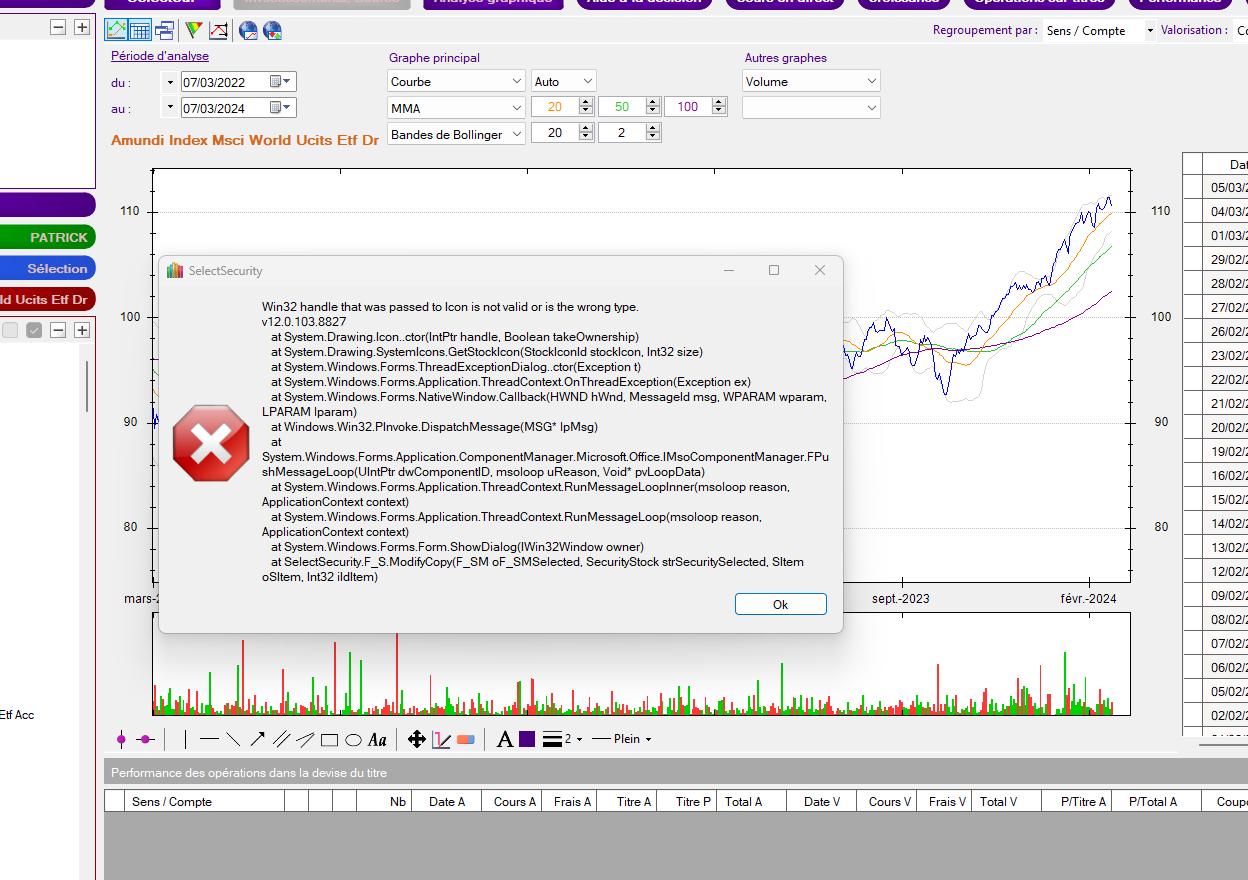Click the chart view icon in toolbar
The image size is (1248, 880).
tap(117, 30)
